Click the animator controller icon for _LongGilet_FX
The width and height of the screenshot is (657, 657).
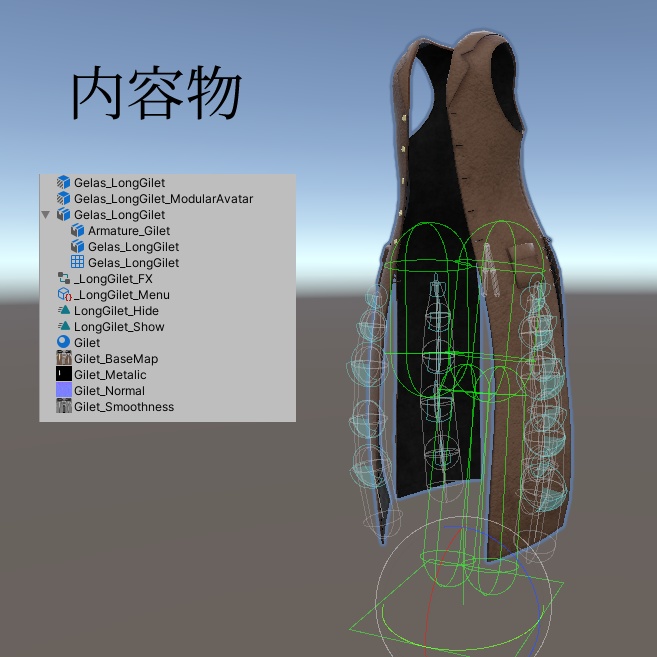64,278
